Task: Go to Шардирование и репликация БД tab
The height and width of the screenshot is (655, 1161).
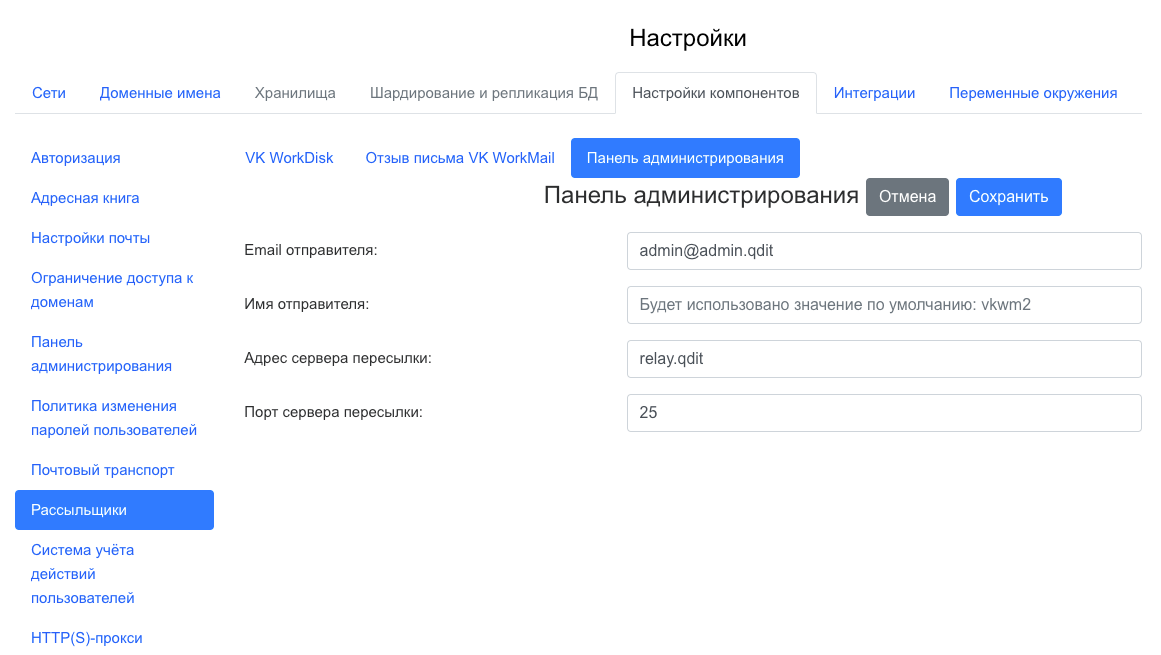Action: pyautogui.click(x=484, y=93)
